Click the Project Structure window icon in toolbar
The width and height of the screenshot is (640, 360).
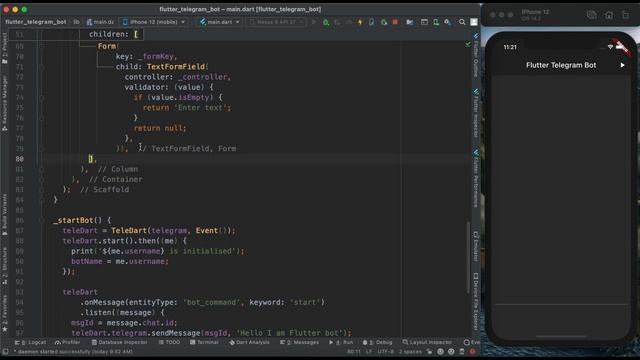click(424, 22)
